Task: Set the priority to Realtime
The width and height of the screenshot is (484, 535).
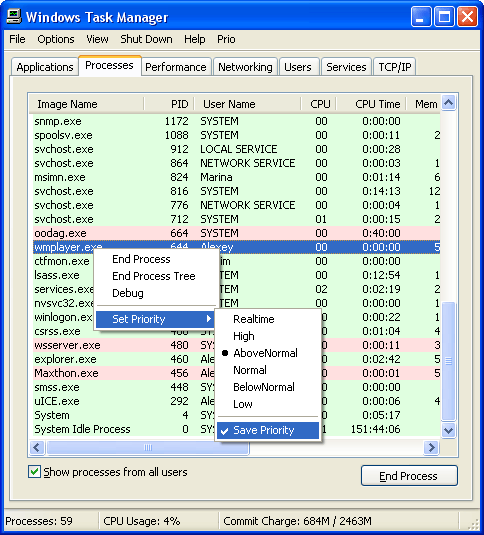Action: tap(253, 319)
